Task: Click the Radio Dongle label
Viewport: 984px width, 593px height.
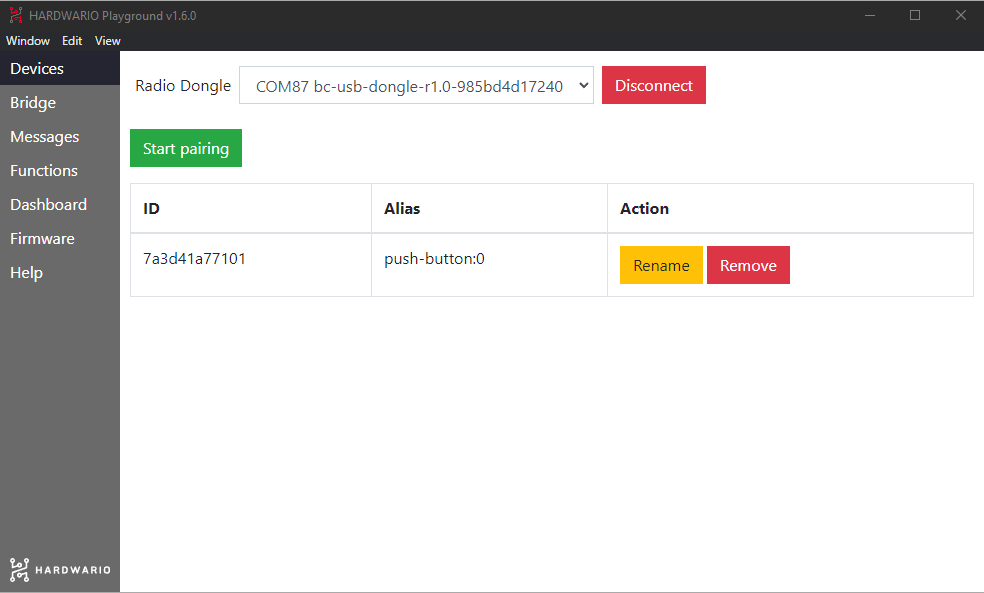Action: [183, 86]
